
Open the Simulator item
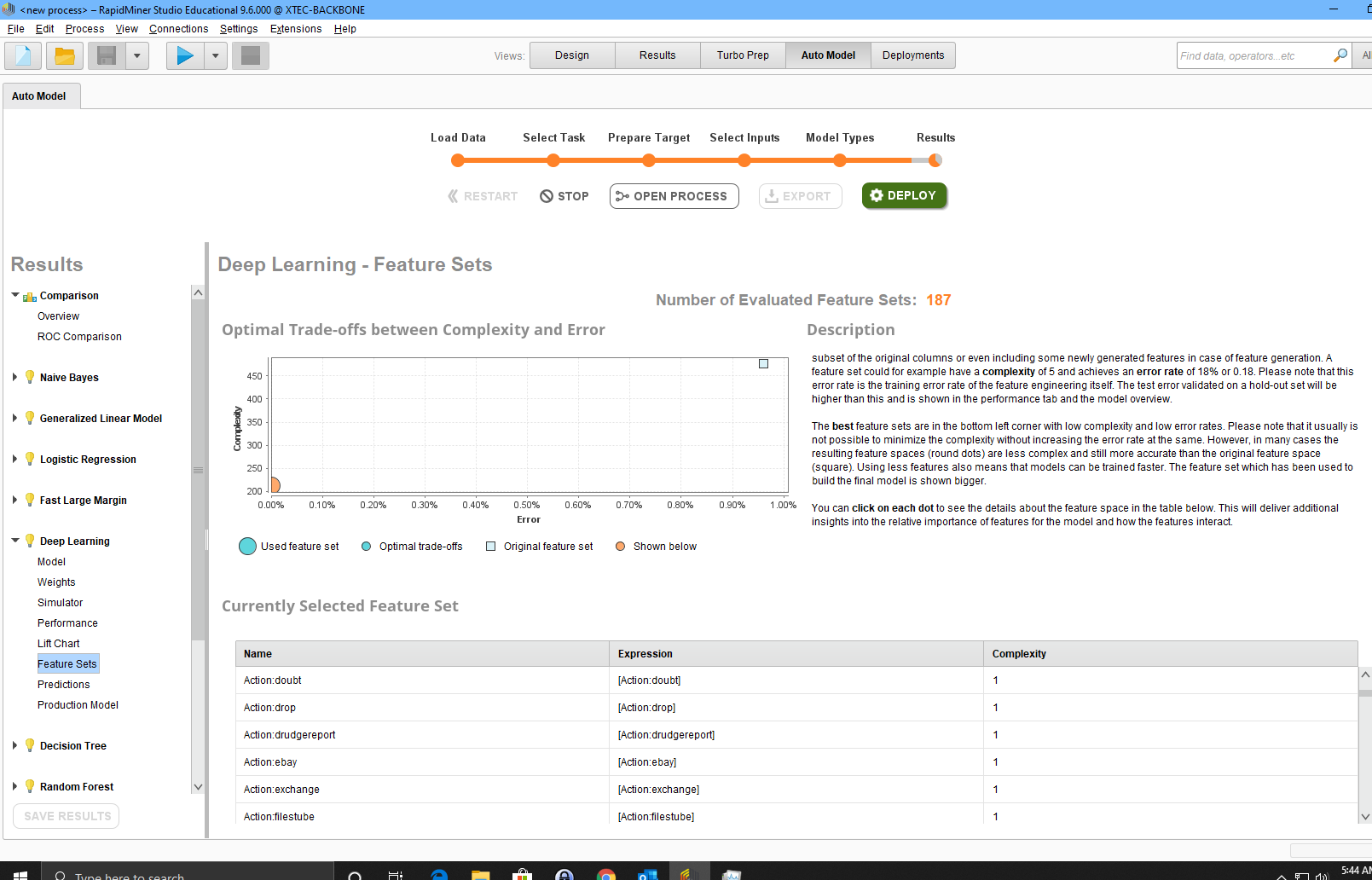tap(60, 603)
